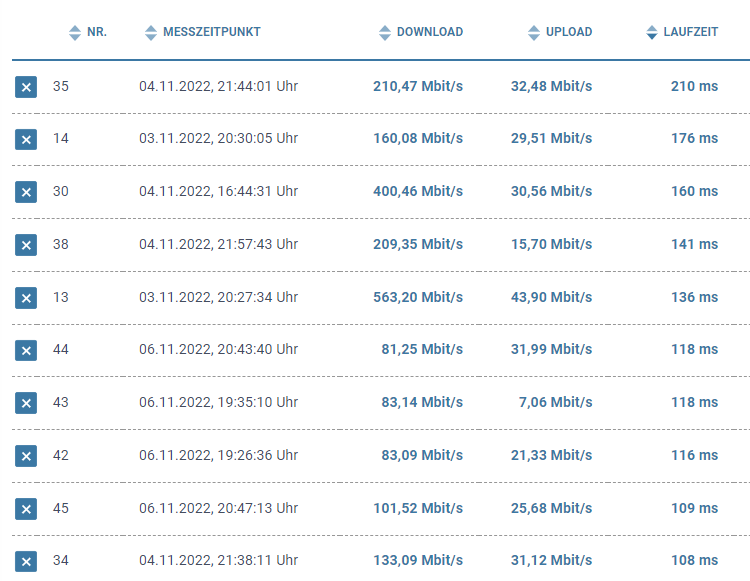750x581 pixels.
Task: Click the Download column header label
Action: (x=430, y=32)
